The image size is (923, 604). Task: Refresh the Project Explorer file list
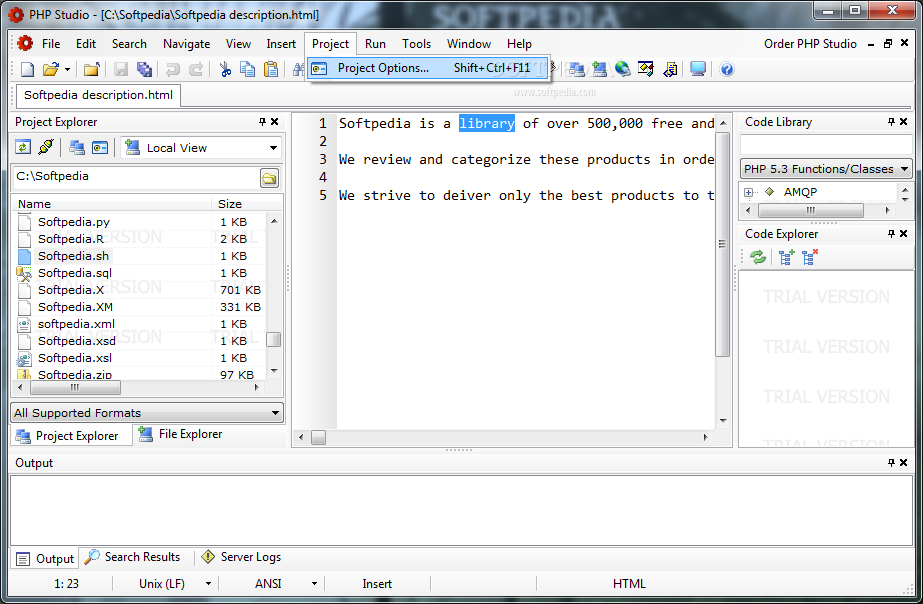23,147
